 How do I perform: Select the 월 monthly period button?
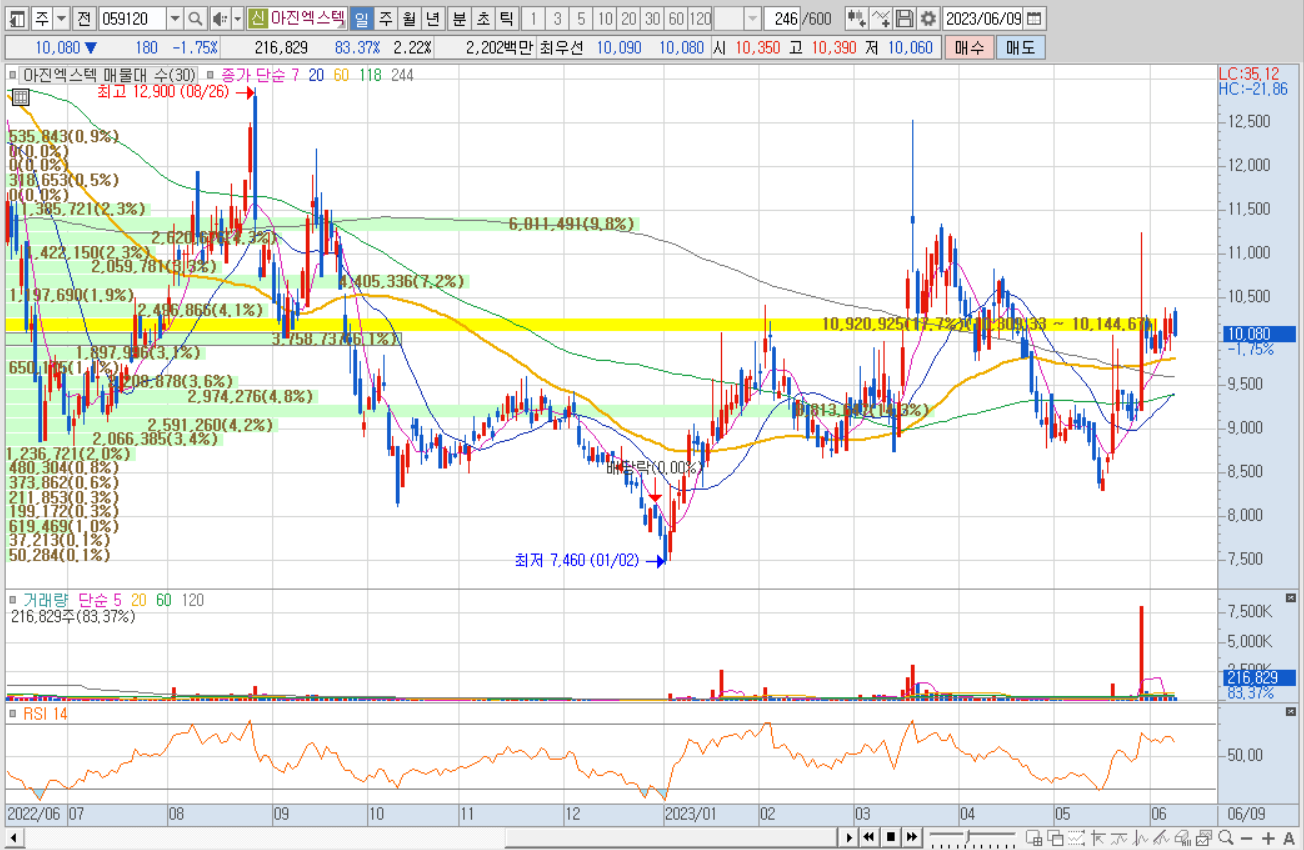409,18
